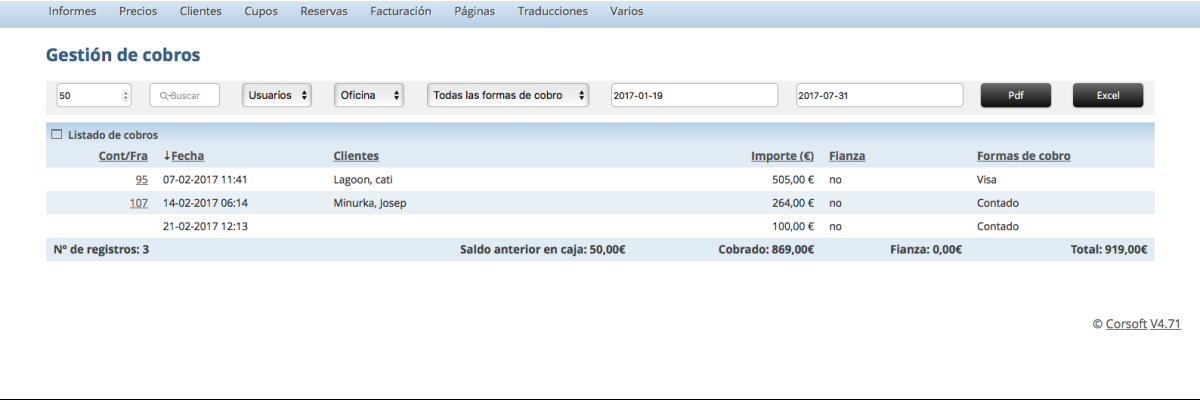
Task: Click the Buscar search field
Action: coord(185,95)
